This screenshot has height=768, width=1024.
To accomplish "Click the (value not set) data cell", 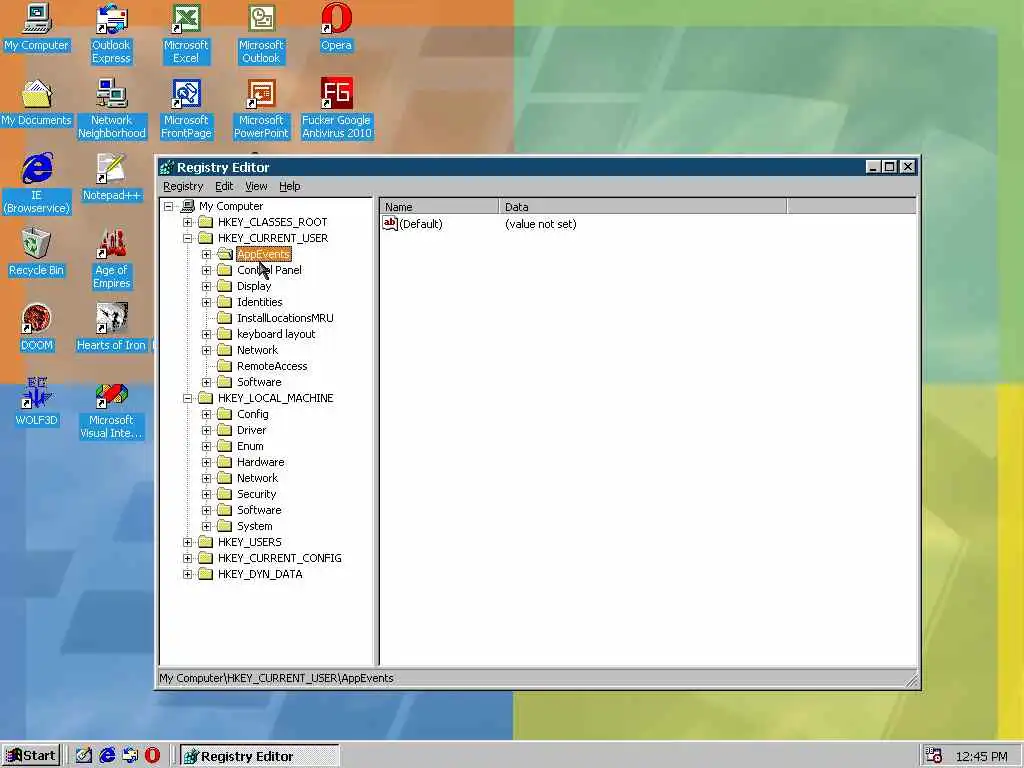I will (x=540, y=224).
